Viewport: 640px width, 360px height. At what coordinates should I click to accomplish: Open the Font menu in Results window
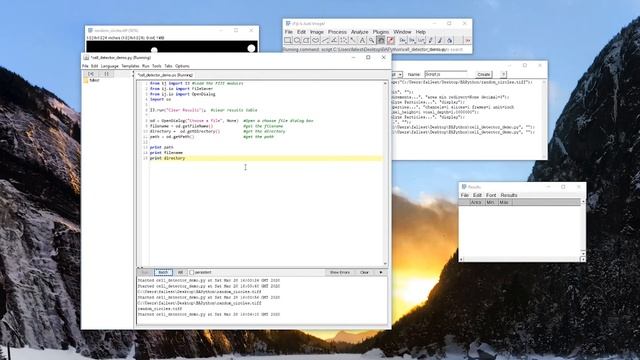click(x=491, y=195)
